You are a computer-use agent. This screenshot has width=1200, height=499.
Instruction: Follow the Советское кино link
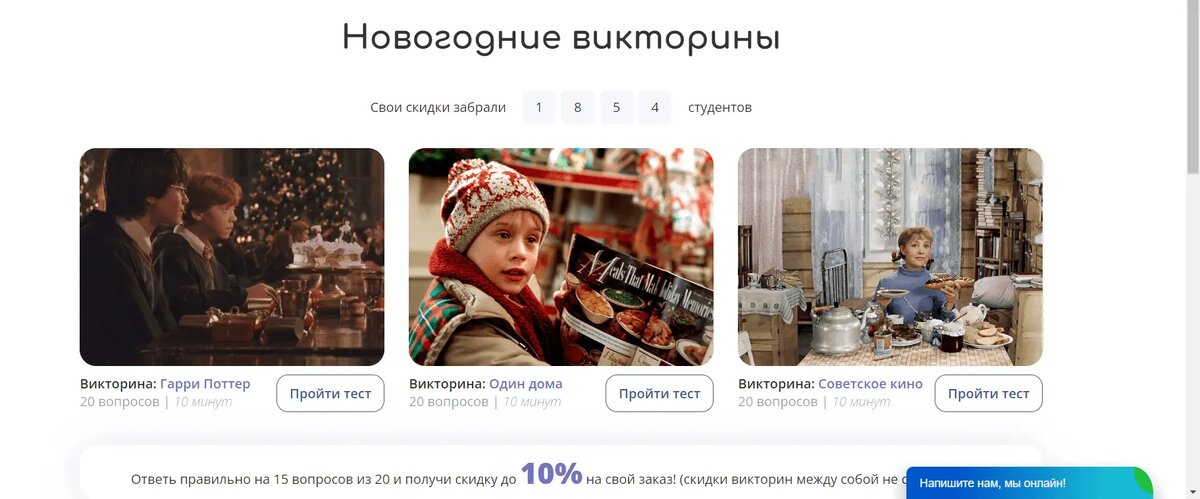pyautogui.click(x=870, y=384)
